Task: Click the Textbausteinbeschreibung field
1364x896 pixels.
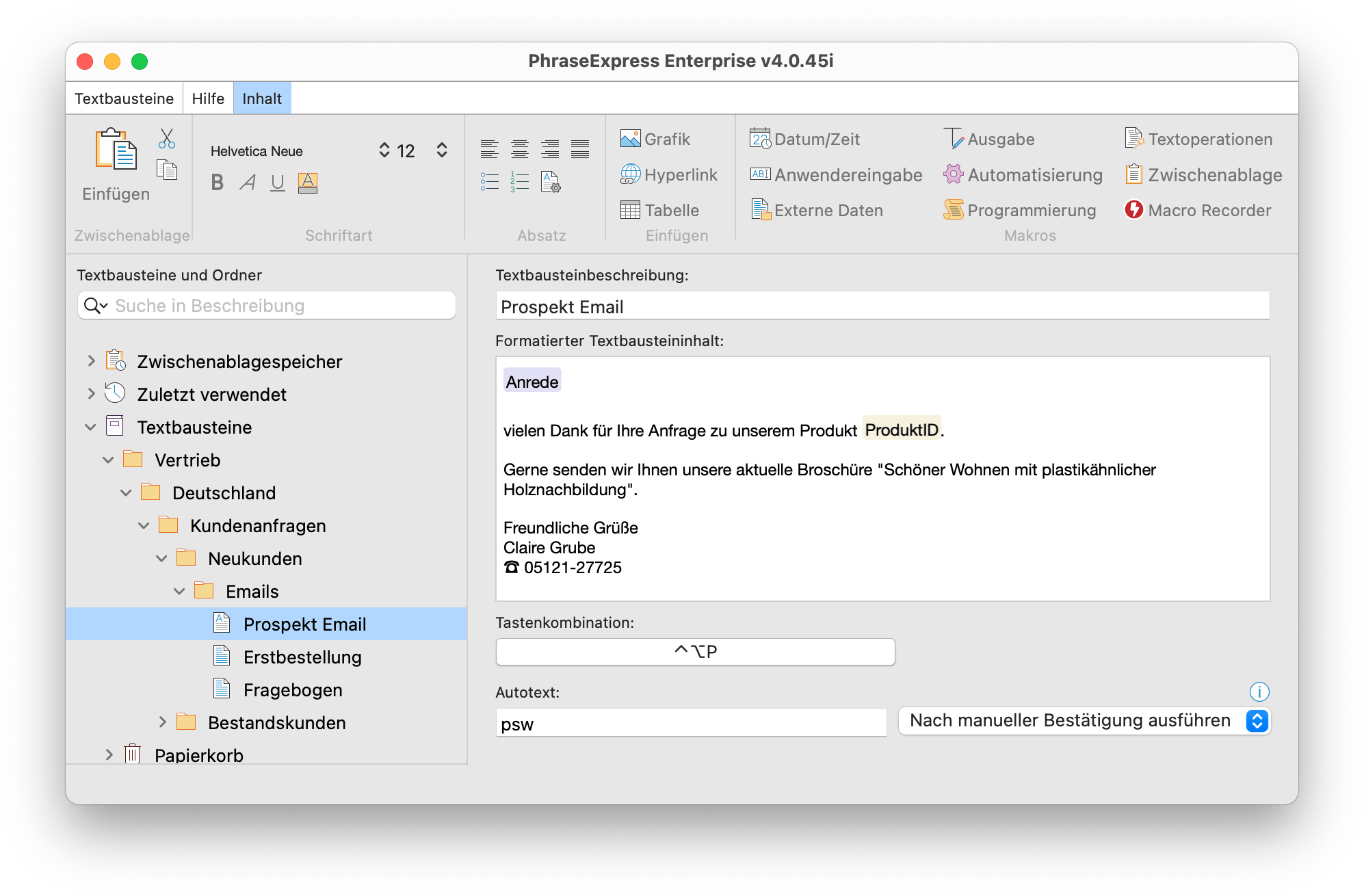Action: click(x=882, y=306)
